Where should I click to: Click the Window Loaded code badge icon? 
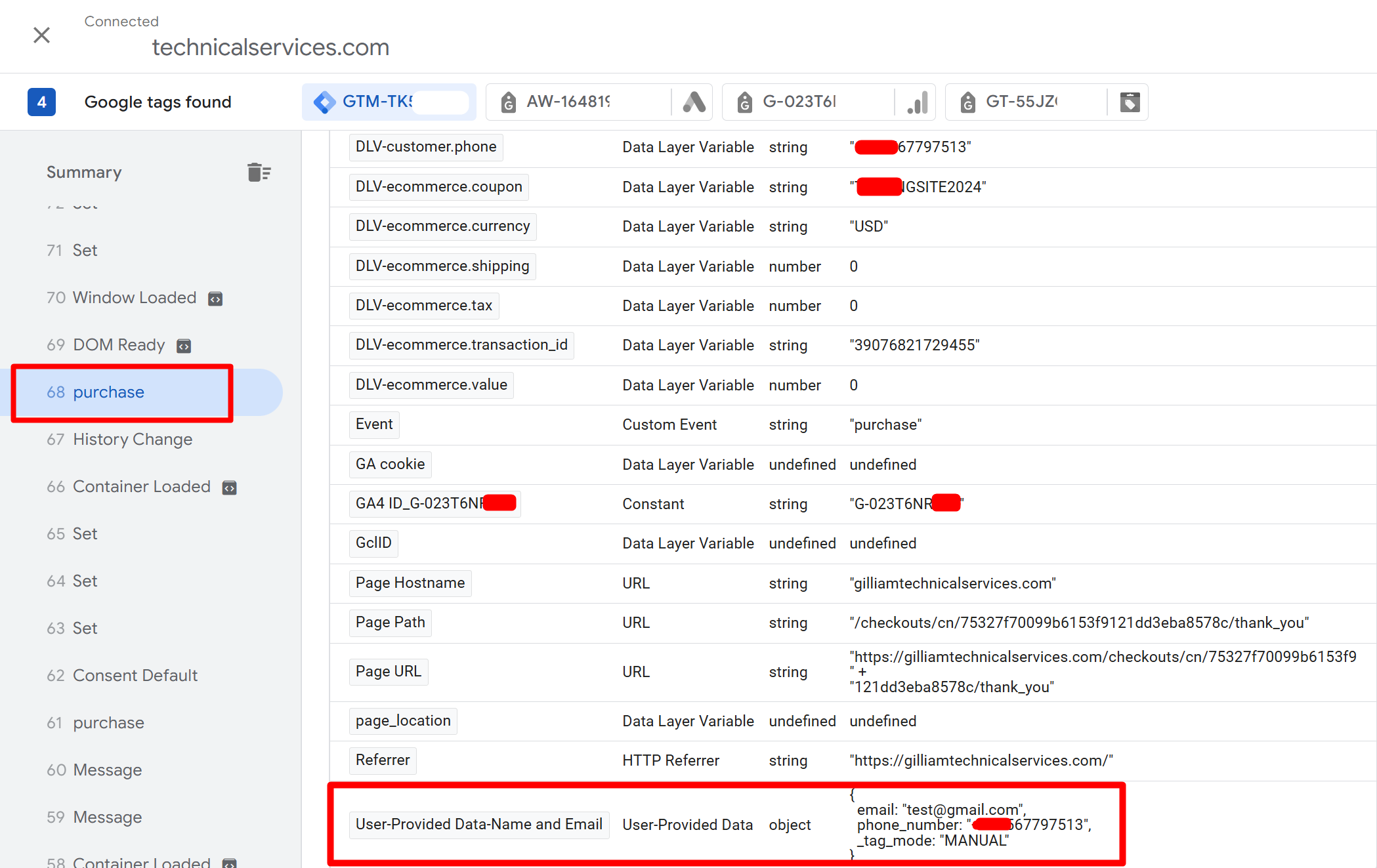click(x=215, y=299)
